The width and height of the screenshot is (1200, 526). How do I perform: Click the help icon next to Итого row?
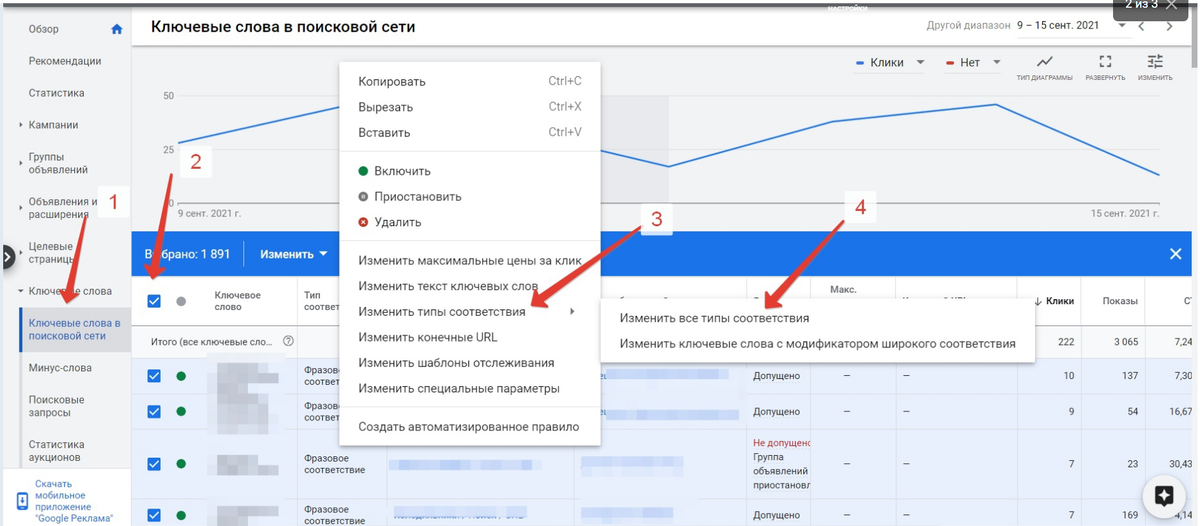tap(289, 341)
